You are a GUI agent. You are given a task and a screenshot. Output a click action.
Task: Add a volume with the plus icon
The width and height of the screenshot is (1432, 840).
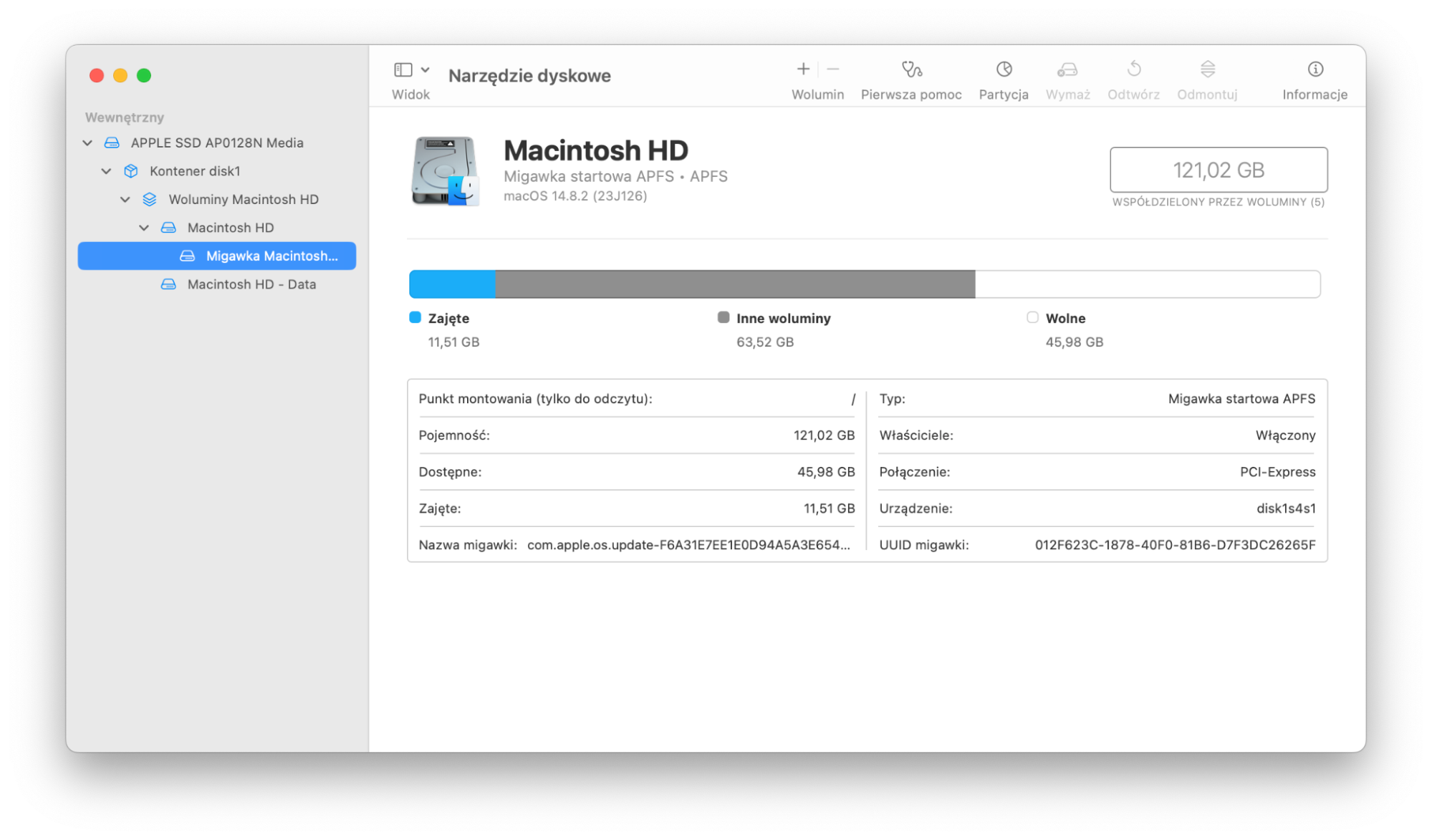coord(803,69)
